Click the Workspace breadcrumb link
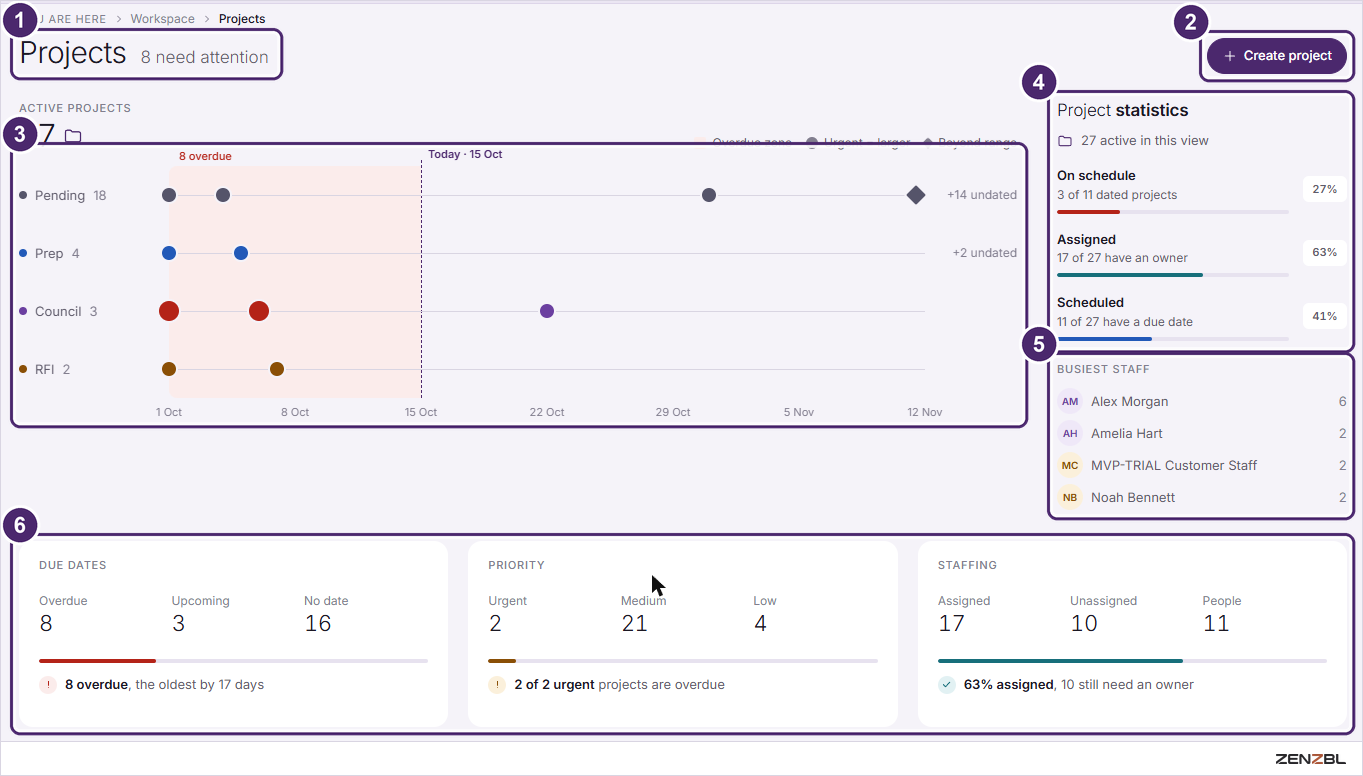1363x776 pixels. point(162,19)
